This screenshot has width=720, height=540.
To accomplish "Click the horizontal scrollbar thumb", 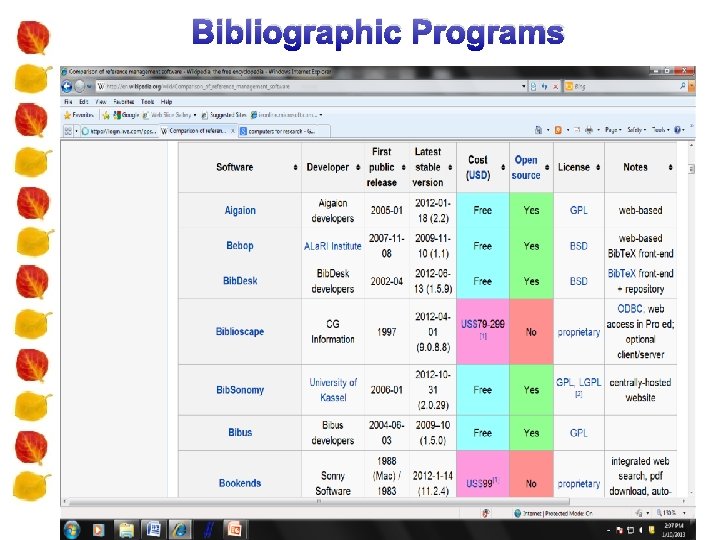I will tap(319, 501).
